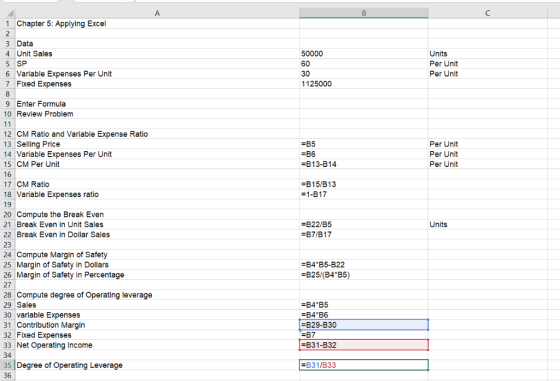This screenshot has height=381, width=560.
Task: Click the formula cell '=B25/(B4*B5)'
Action: click(364, 275)
